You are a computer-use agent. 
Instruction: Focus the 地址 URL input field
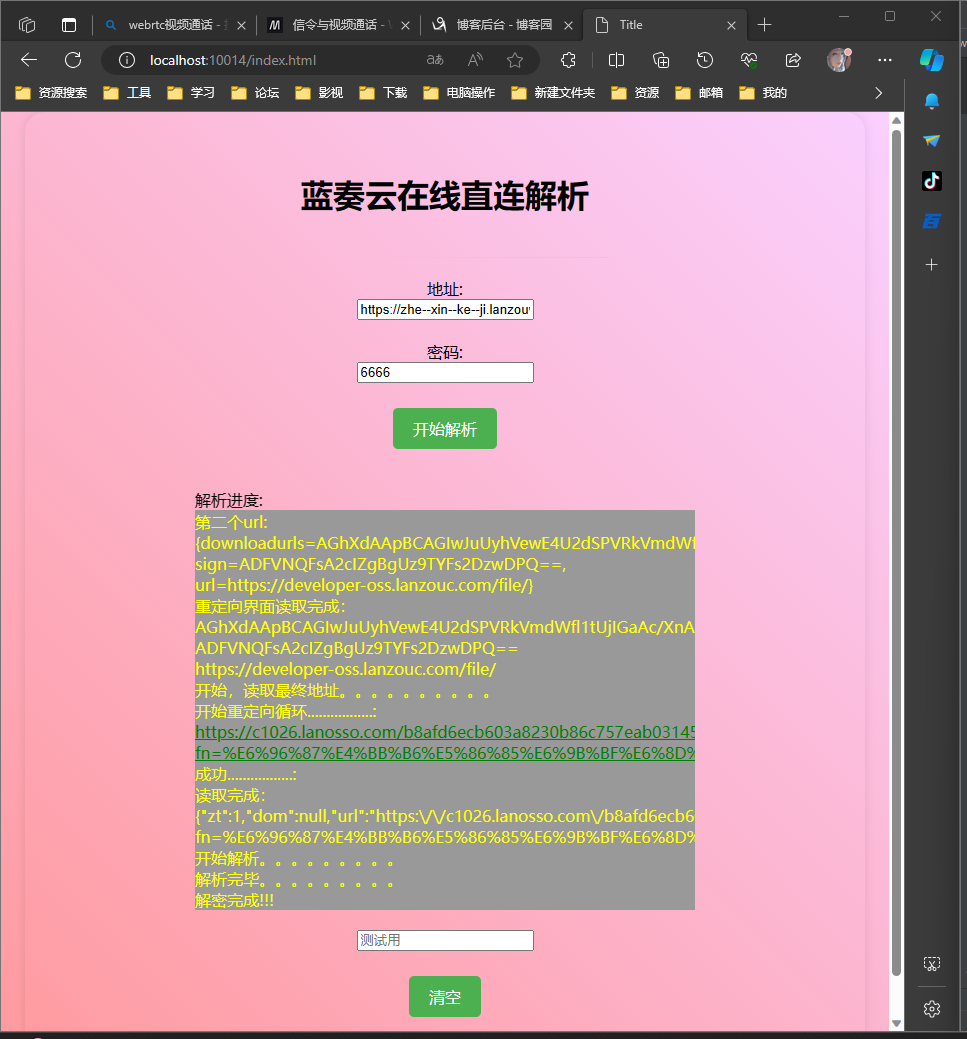445,309
